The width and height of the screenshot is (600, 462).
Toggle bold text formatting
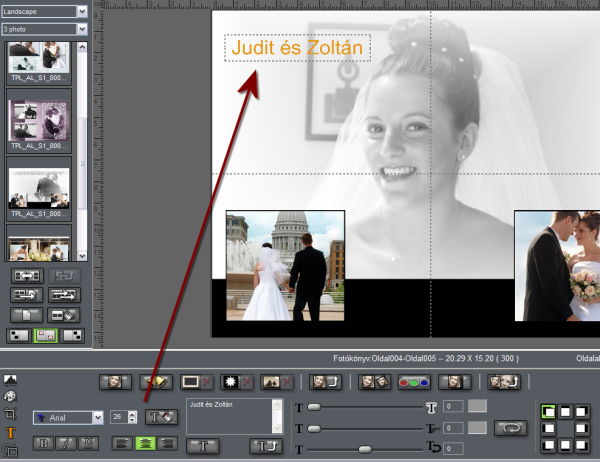point(44,443)
